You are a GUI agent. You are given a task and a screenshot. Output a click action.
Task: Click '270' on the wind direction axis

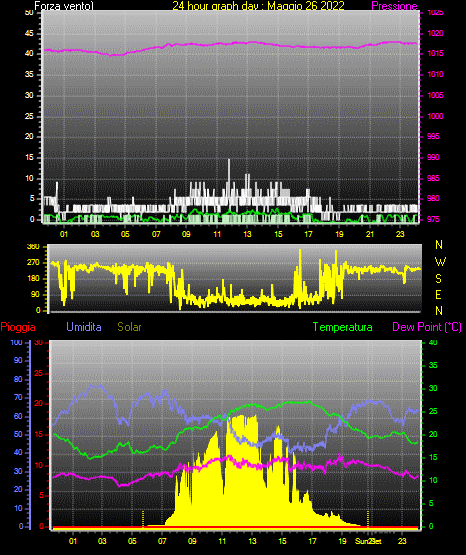33,263
